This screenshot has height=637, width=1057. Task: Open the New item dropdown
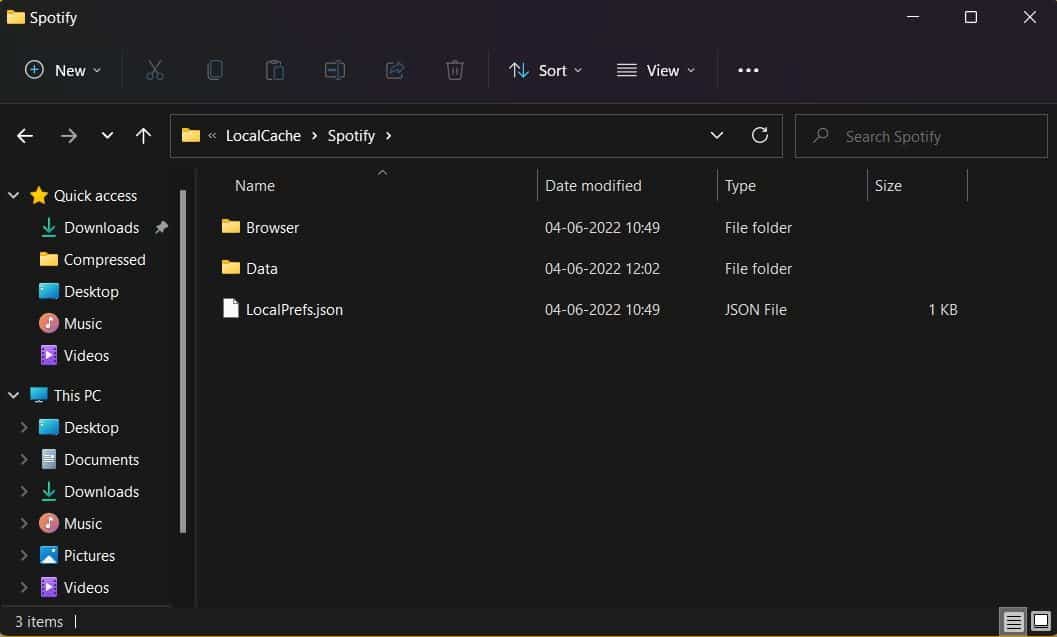tap(62, 70)
